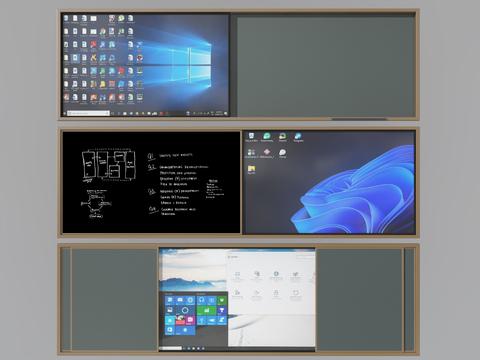Open the cyan People tile in Start menu
480x360 pixels.
tap(170, 320)
